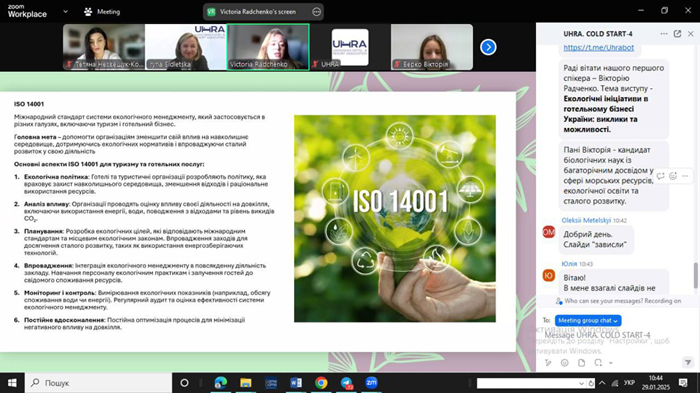Expand the Zoom Workplace dropdown arrow

(x=66, y=12)
